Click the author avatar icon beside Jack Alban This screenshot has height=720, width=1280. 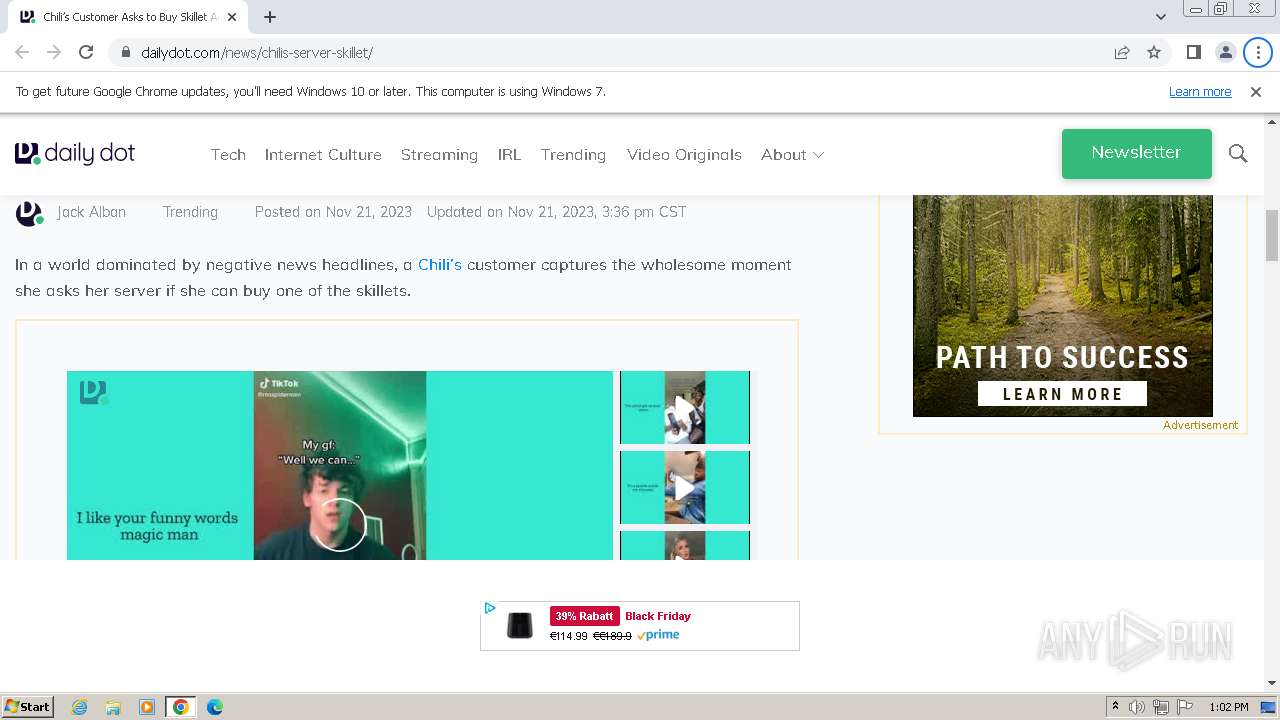pyautogui.click(x=29, y=213)
